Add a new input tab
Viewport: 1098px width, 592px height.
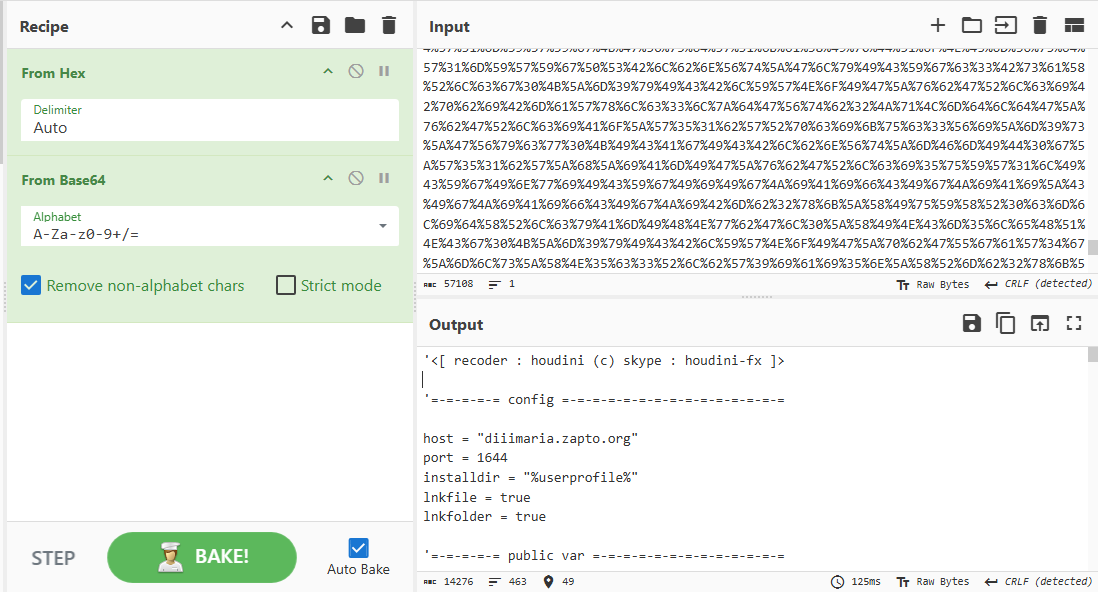click(x=937, y=26)
